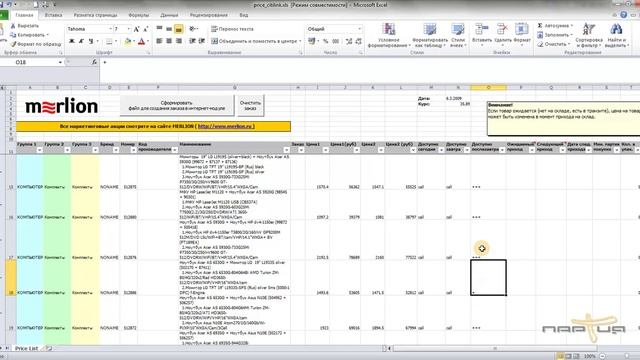Toggle align text right
This screenshot has width=640, height=360.
pyautogui.click(x=178, y=41)
